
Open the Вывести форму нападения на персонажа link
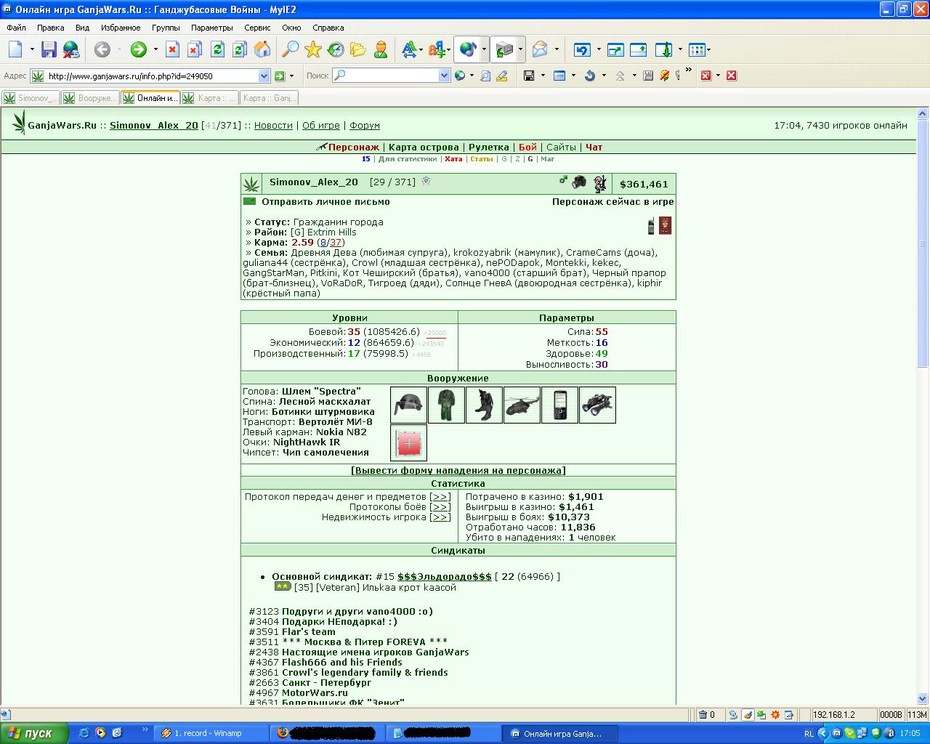pyautogui.click(x=458, y=470)
